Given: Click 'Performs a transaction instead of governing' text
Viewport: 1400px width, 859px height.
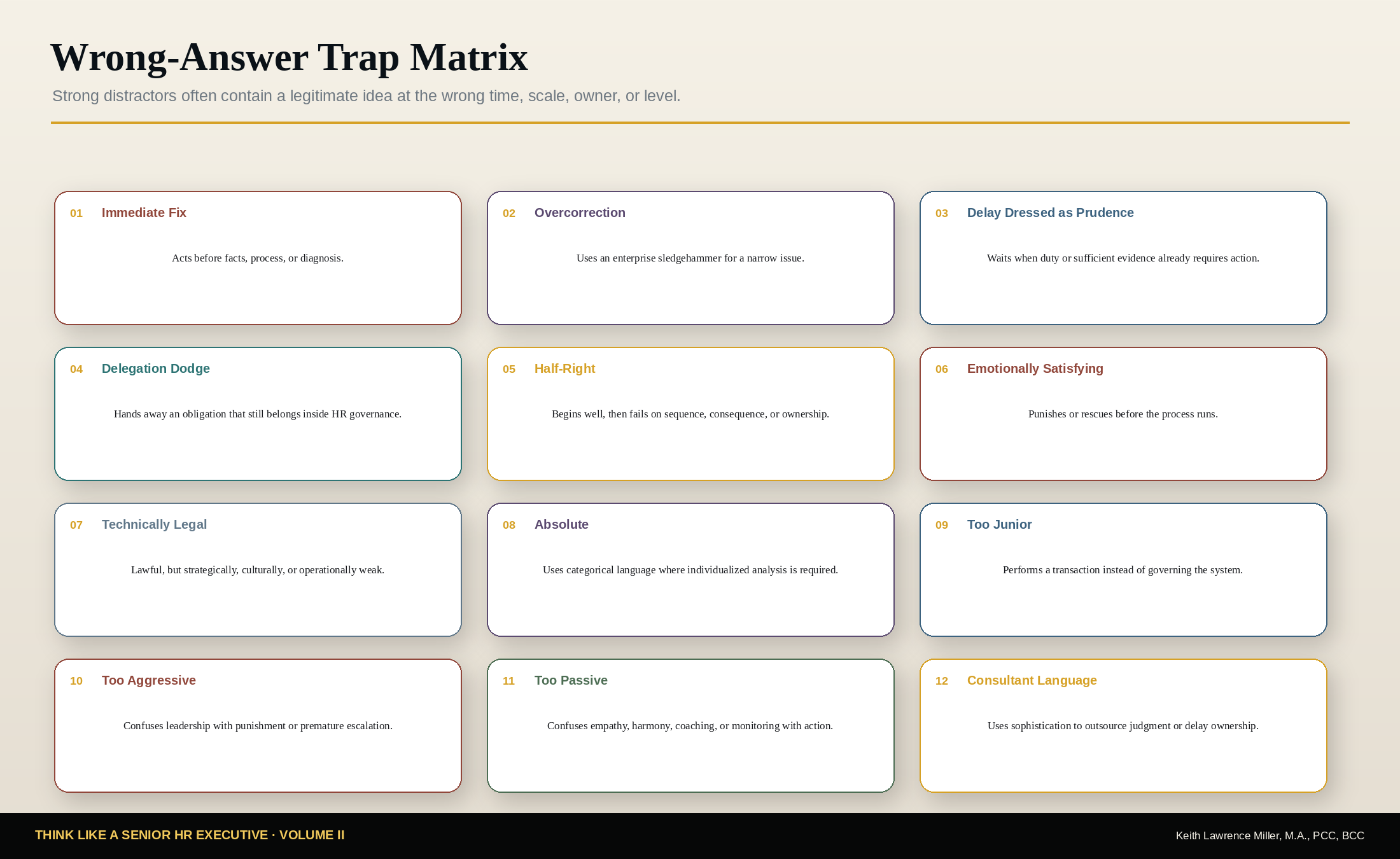Looking at the screenshot, I should [x=1123, y=569].
